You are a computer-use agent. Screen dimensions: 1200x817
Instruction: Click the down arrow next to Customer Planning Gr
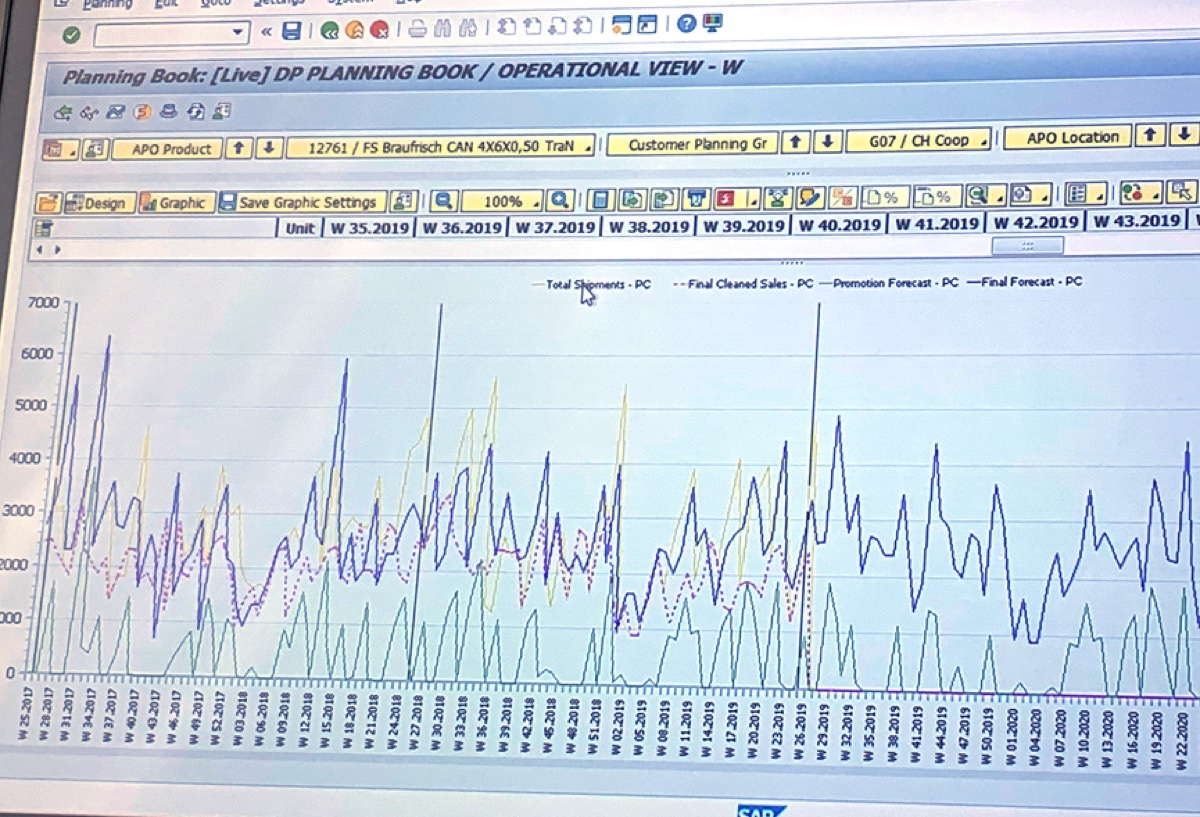click(826, 141)
